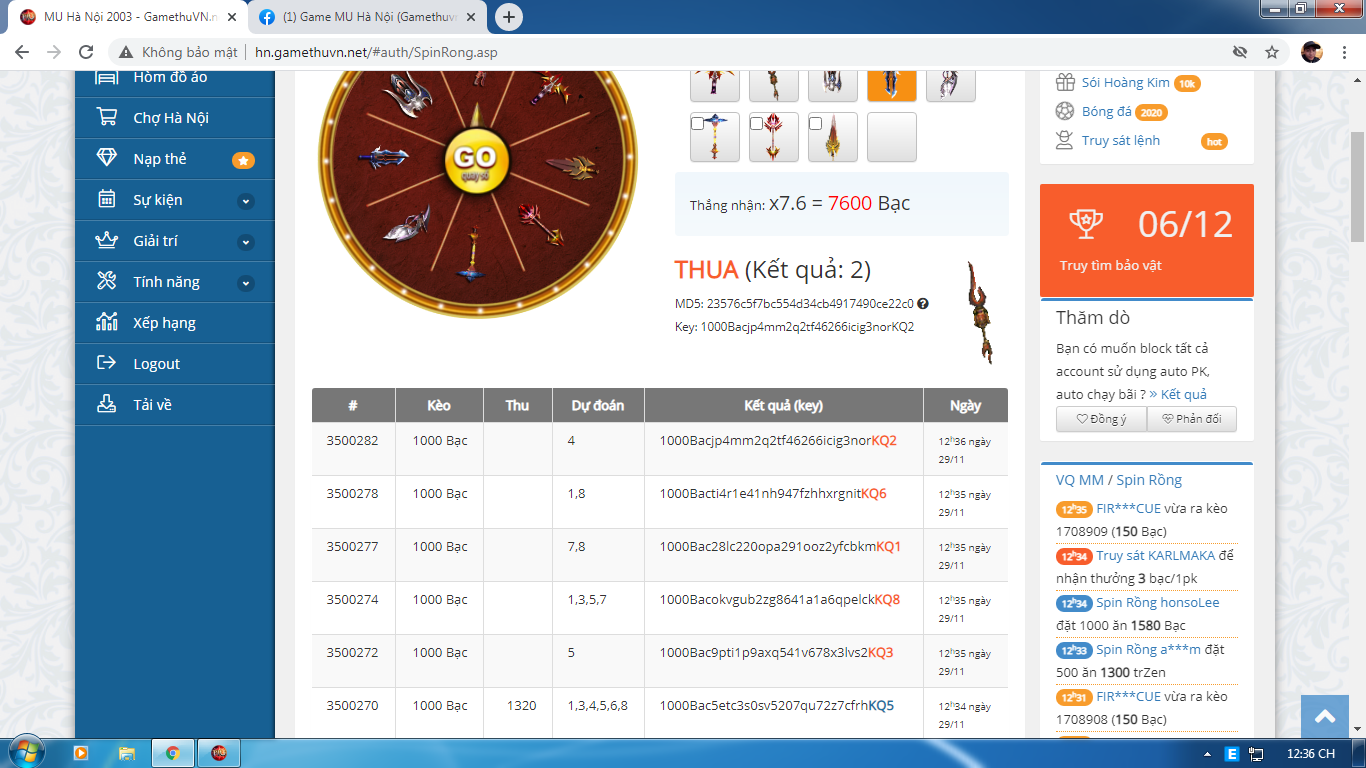The image size is (1366, 768).
Task: Open Chợ Hà Nội from sidebar
Action: coord(171,118)
